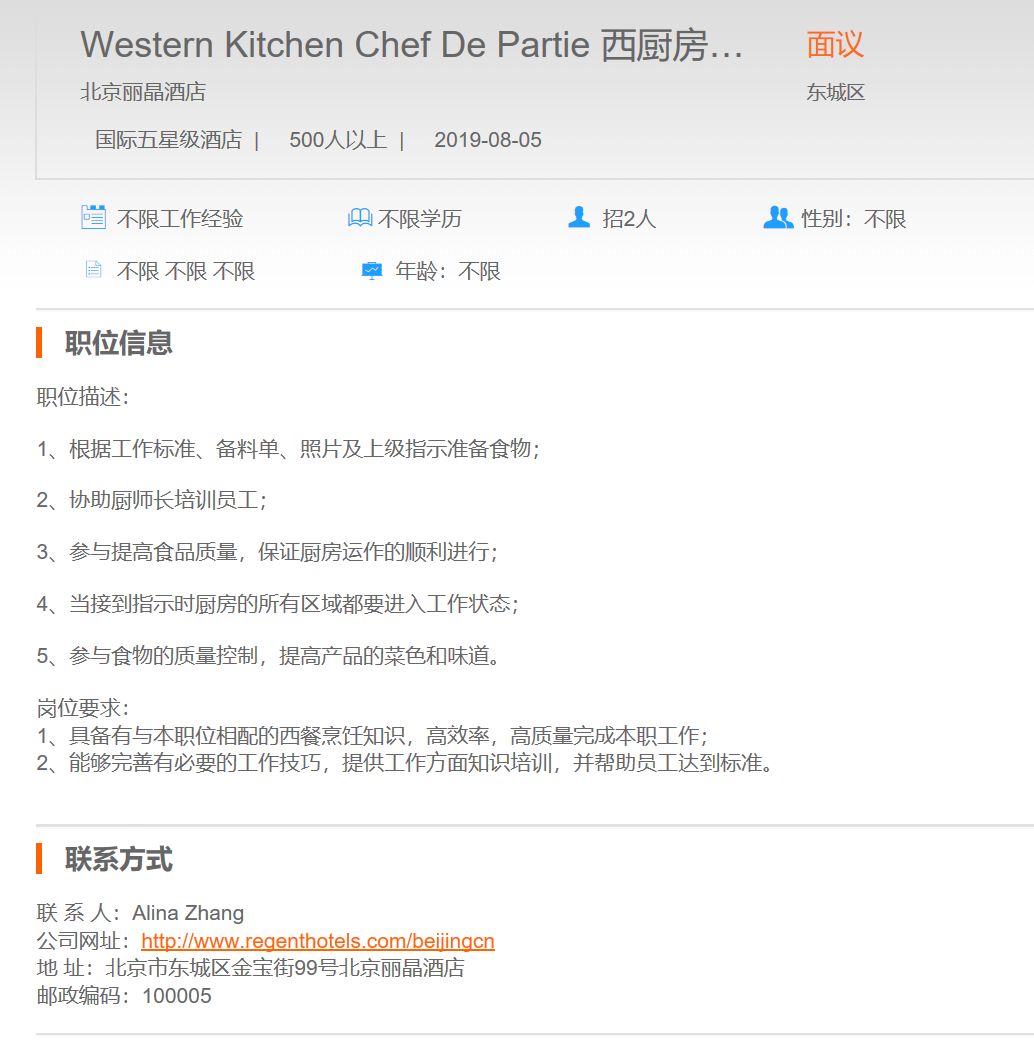Click the address 北京市东城区金宝街99号北京丽晶酒店
This screenshot has width=1034, height=1040.
coord(285,968)
